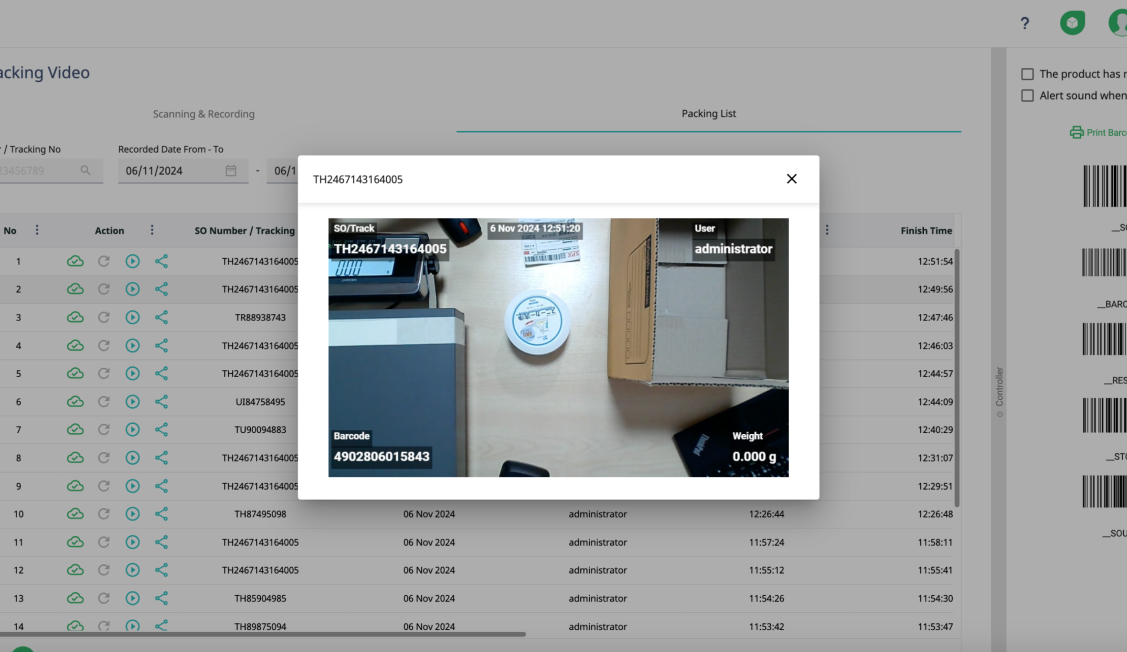The width and height of the screenshot is (1127, 652).
Task: Play video for row 3 TR88938743
Action: pyautogui.click(x=132, y=317)
